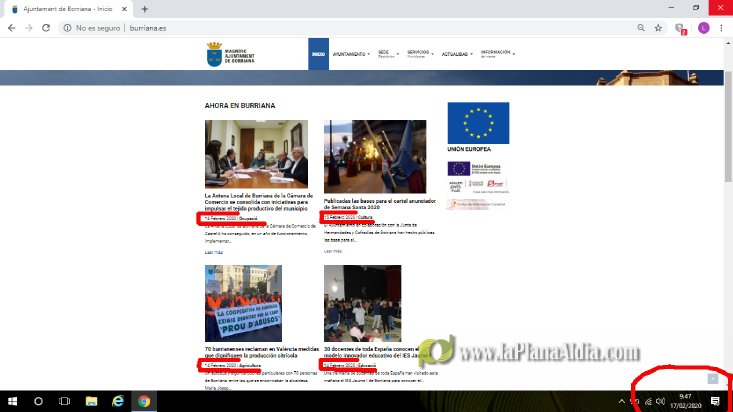
Task: Open Cortana search circle on taskbar
Action: [x=38, y=401]
